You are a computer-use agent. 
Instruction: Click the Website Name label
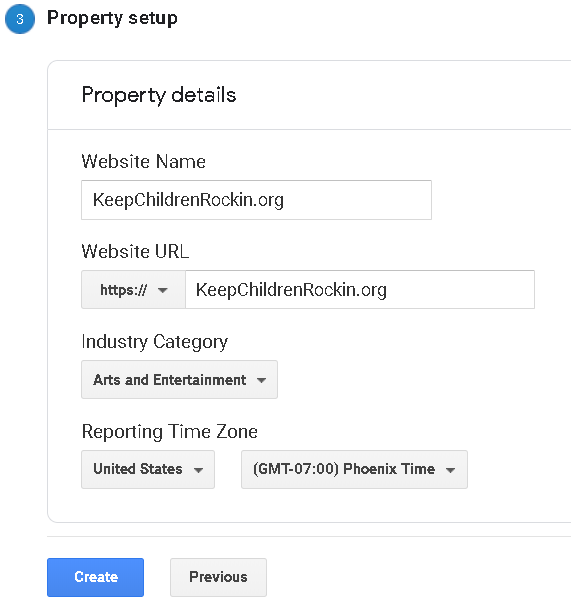143,161
